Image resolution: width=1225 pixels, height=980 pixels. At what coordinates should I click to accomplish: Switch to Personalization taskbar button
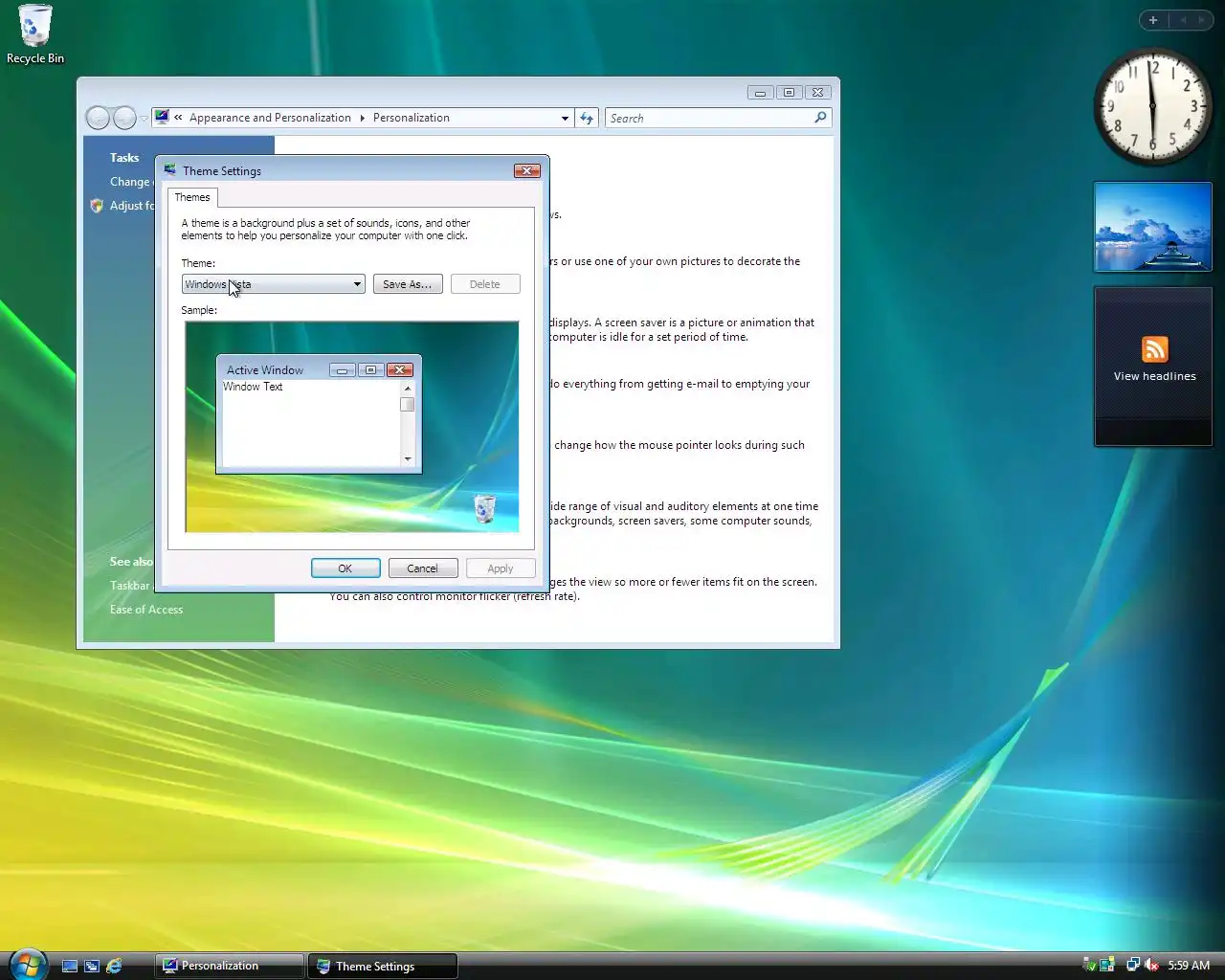click(x=230, y=966)
